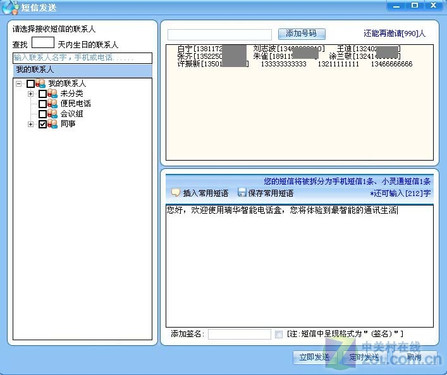Click recipient number 13333333333
The height and width of the screenshot is (375, 447).
click(x=283, y=64)
